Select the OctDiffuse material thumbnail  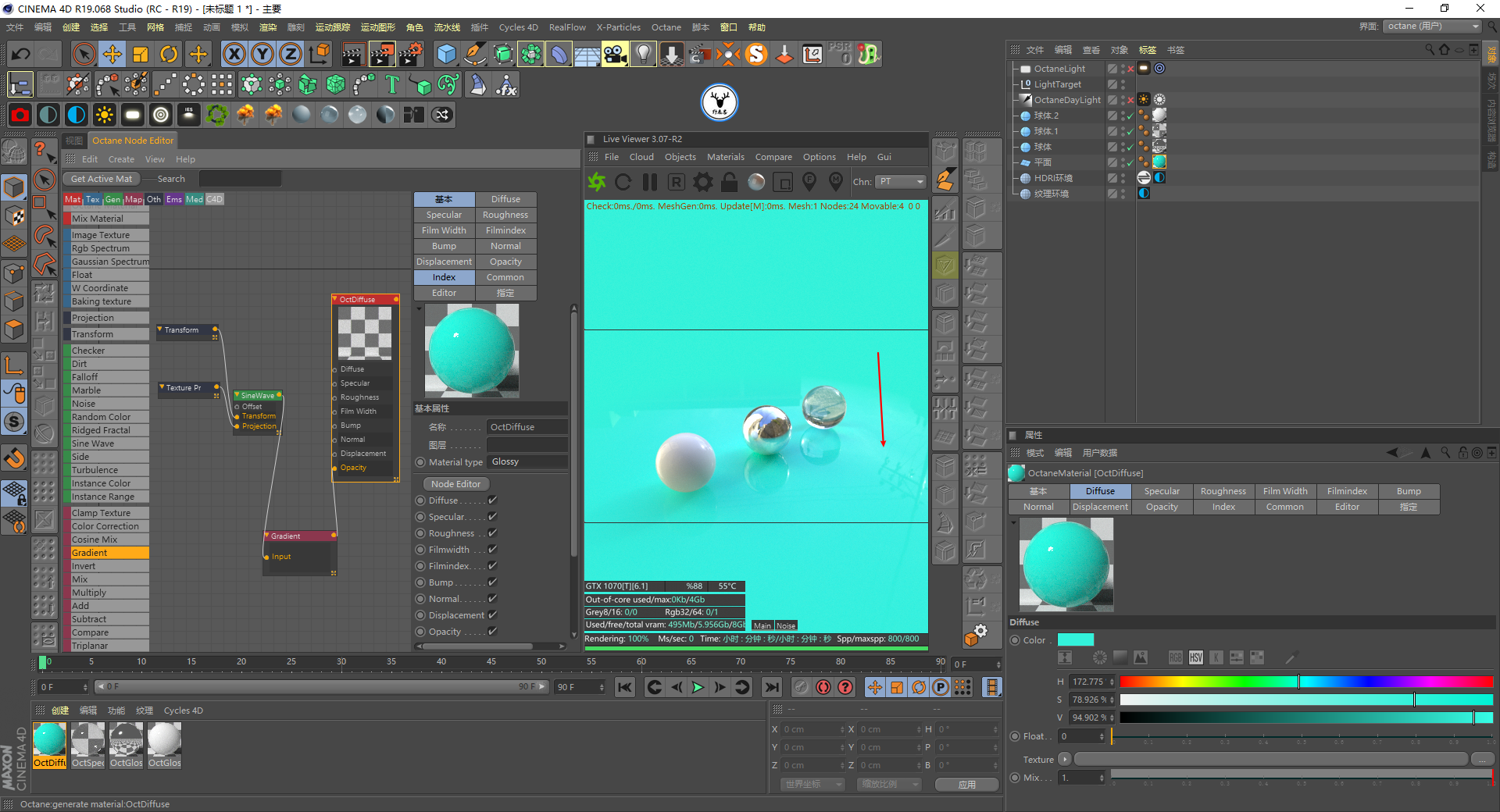(49, 745)
